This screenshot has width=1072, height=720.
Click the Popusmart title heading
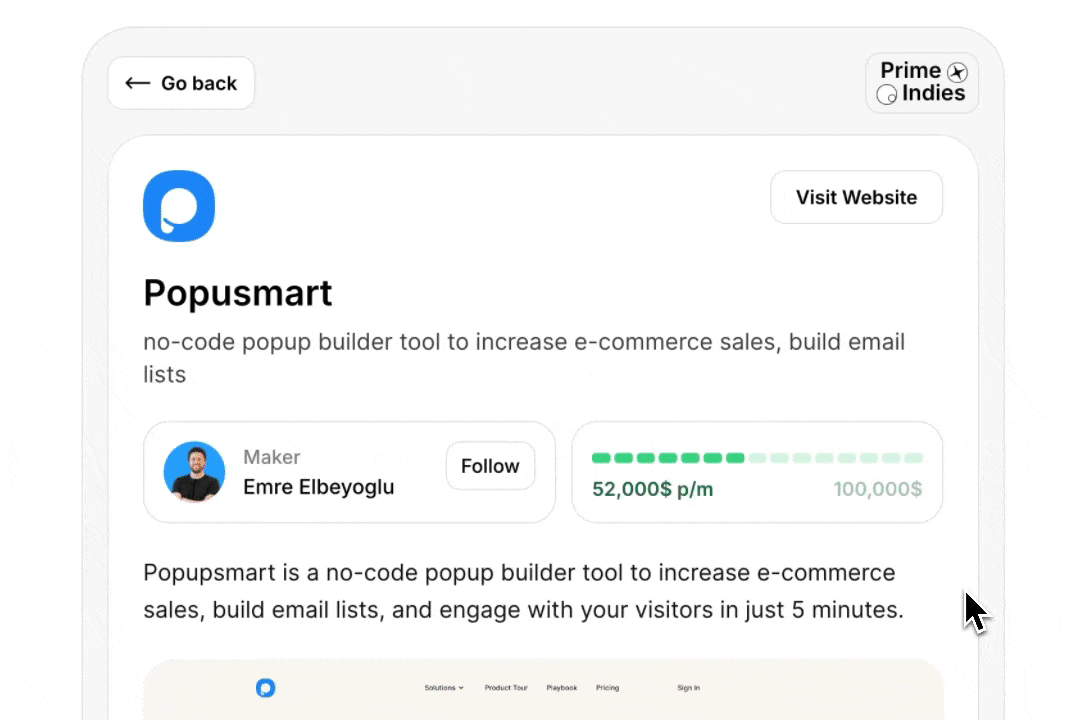(237, 293)
